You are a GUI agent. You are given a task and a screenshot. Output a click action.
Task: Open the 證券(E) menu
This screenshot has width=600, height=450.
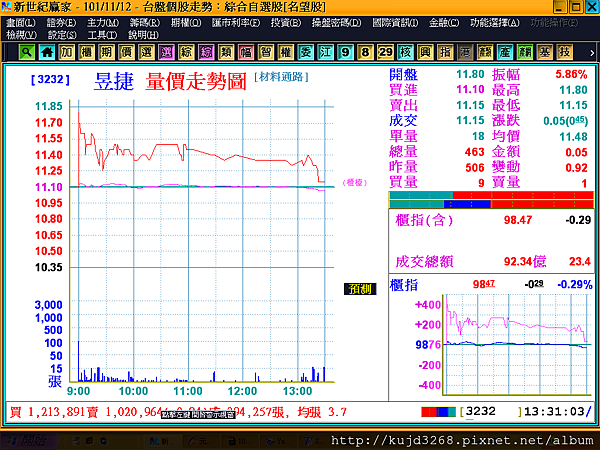(61, 23)
